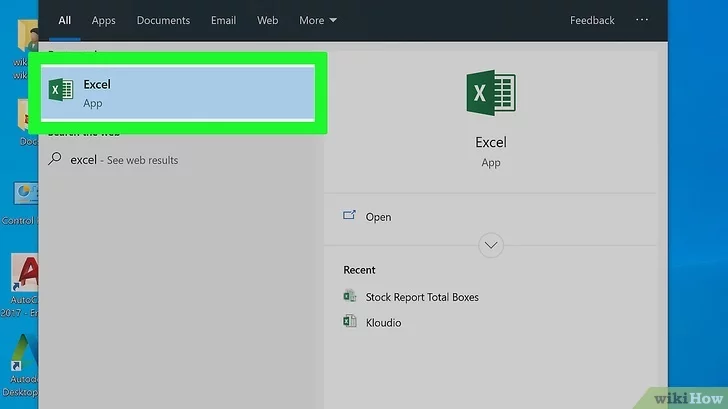Screen dimensions: 728x409
Task: Expand more actions with the chevron circle
Action: tap(491, 245)
